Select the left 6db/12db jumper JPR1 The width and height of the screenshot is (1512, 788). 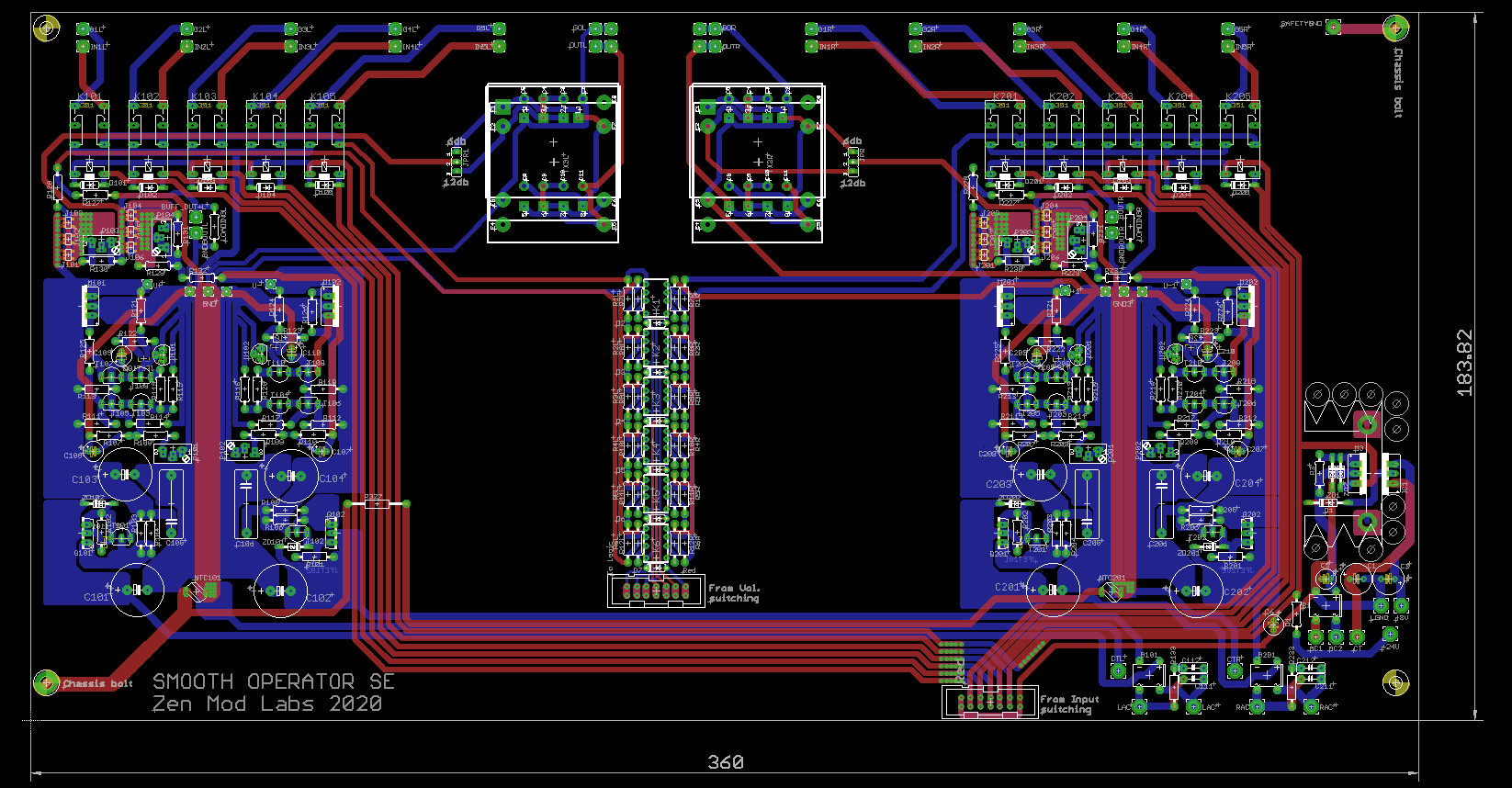pyautogui.click(x=455, y=163)
